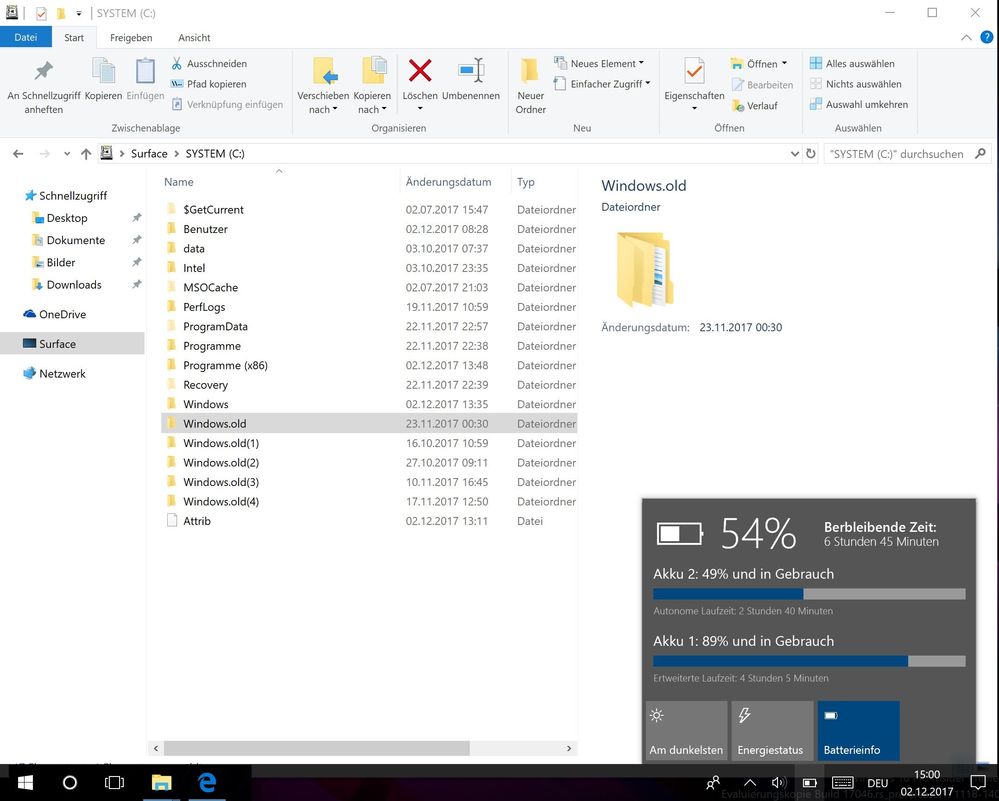
Task: Switch to Start ribbon tab
Action: pyautogui.click(x=74, y=38)
